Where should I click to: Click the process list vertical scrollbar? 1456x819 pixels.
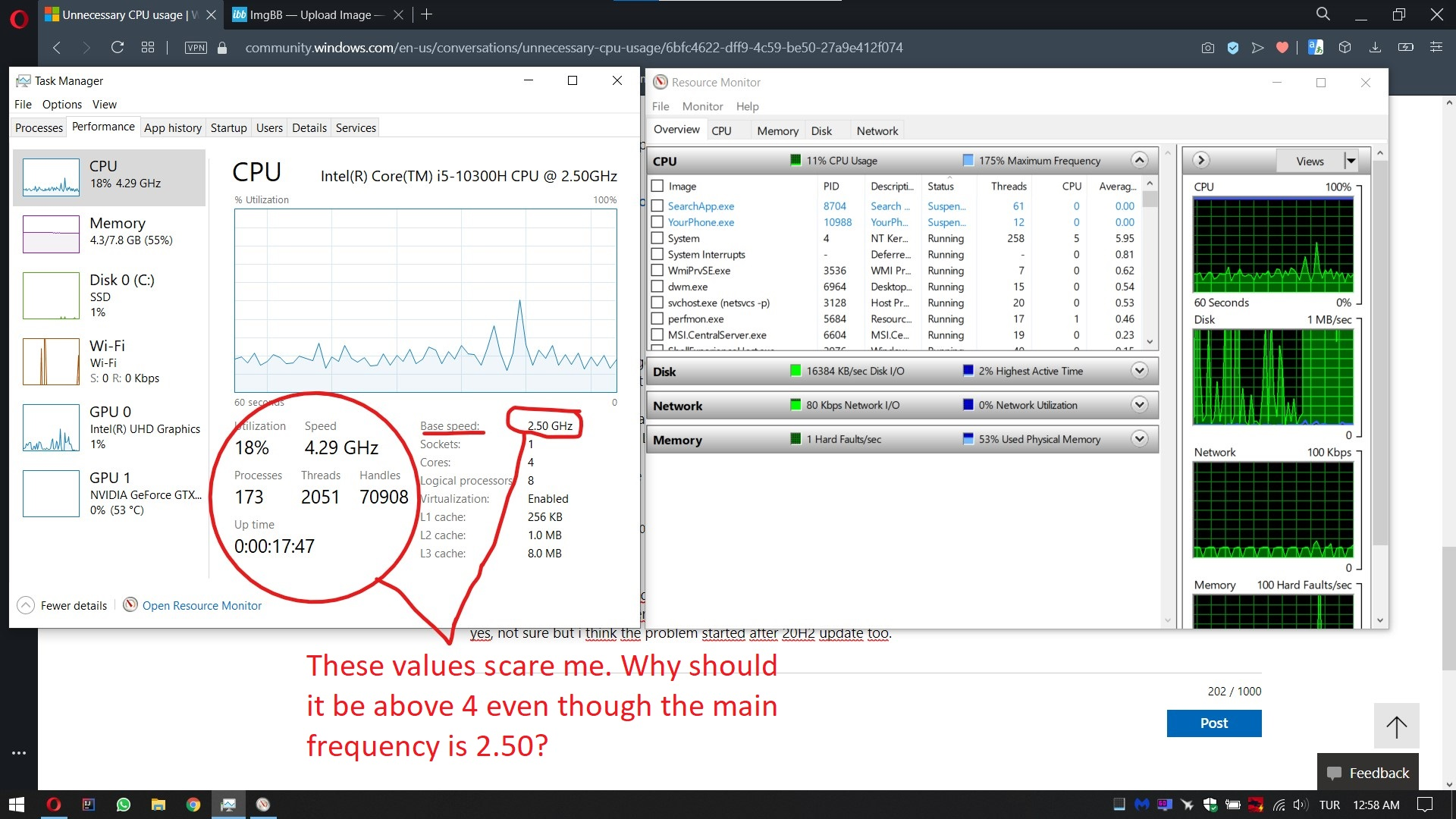1150,262
